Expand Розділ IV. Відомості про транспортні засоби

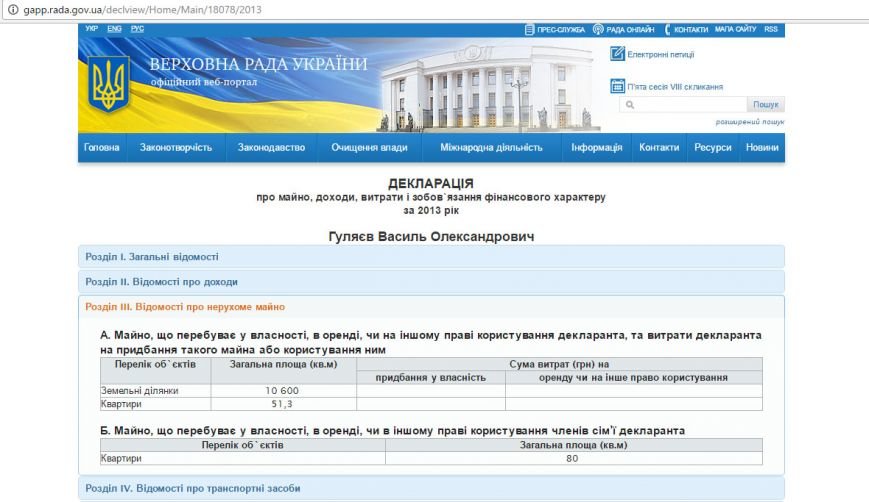coord(431,488)
